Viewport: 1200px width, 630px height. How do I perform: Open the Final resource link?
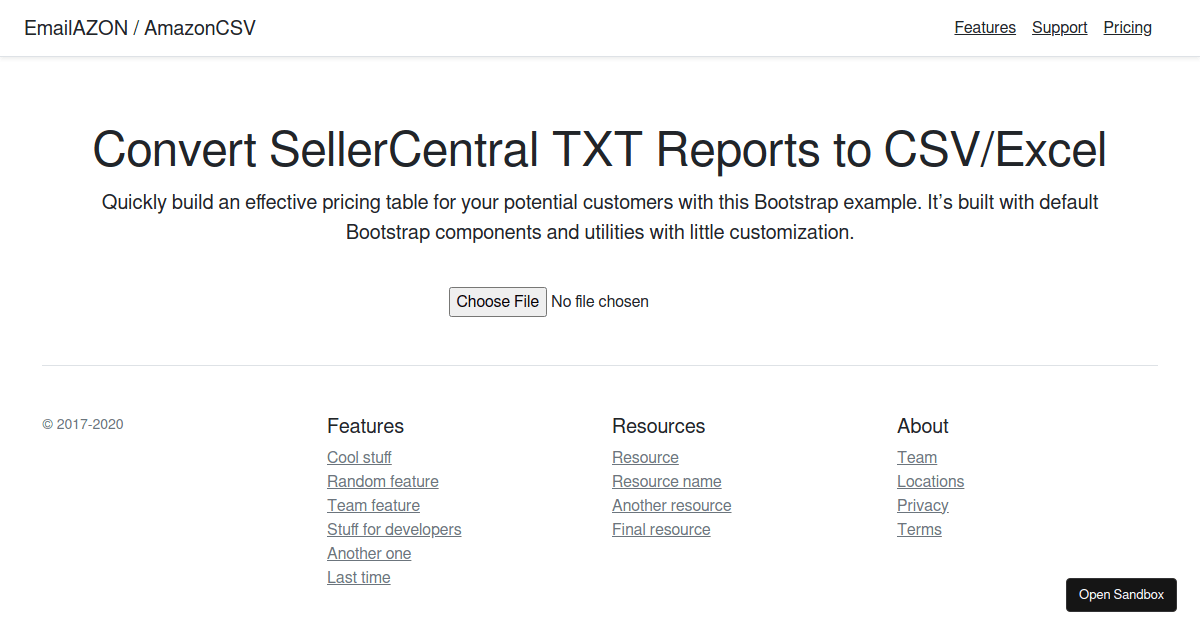(661, 529)
